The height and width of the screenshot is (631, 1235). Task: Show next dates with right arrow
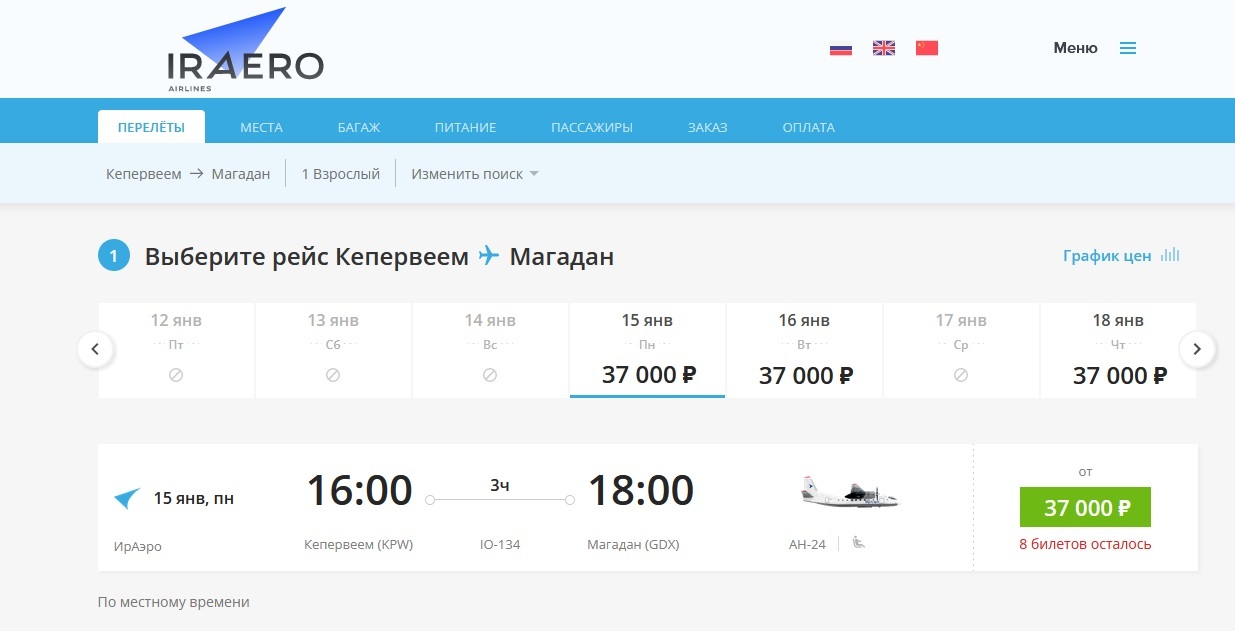pyautogui.click(x=1197, y=349)
